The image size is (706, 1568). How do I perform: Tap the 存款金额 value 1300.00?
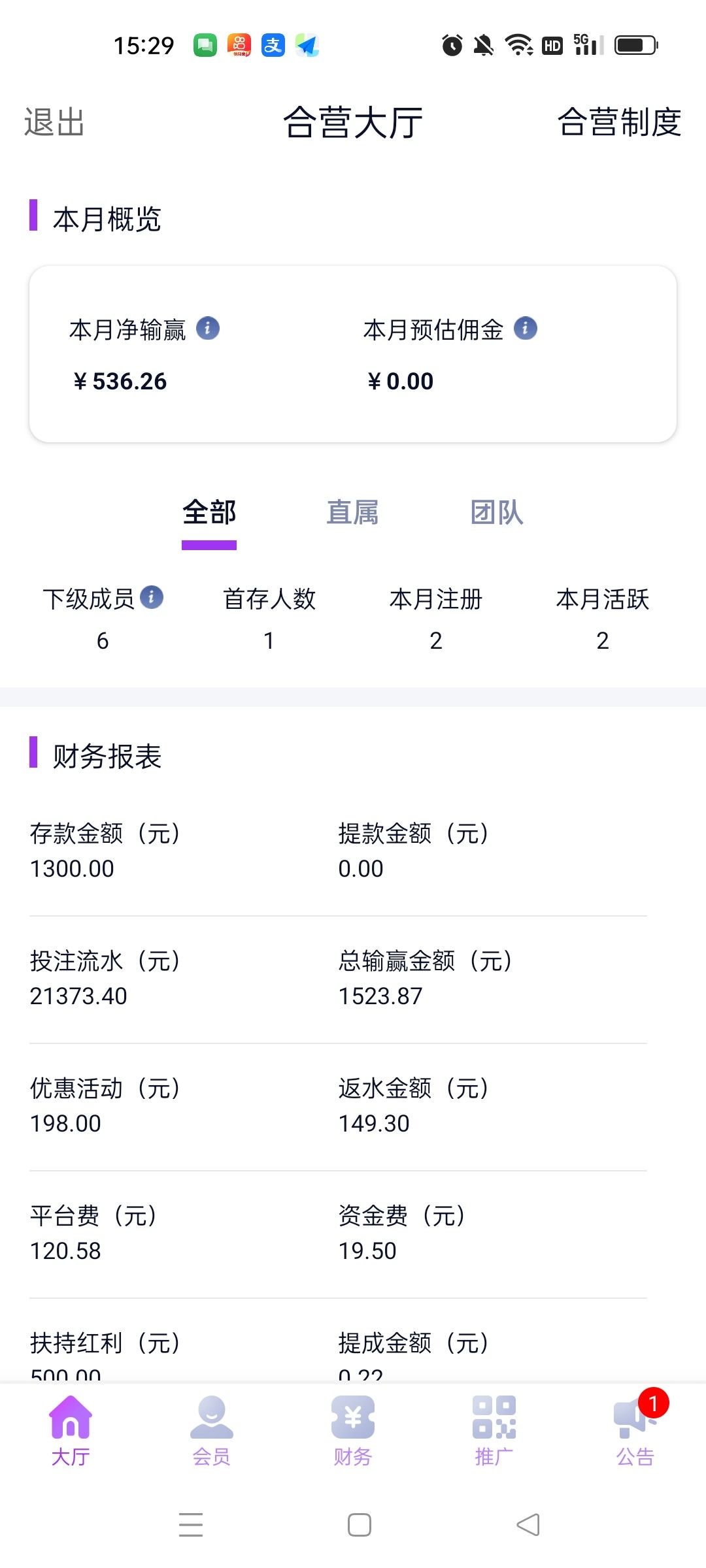pos(72,869)
